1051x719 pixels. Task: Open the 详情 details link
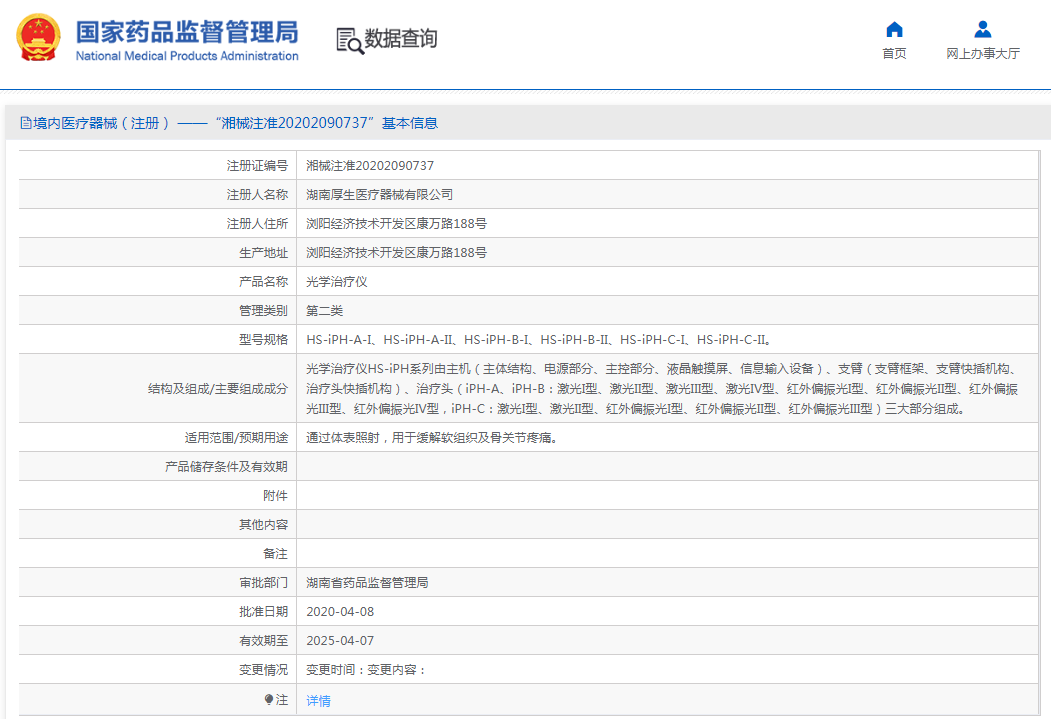pos(318,701)
